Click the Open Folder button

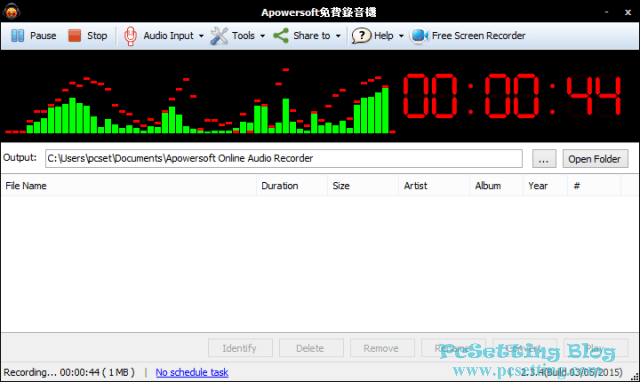pos(595,158)
